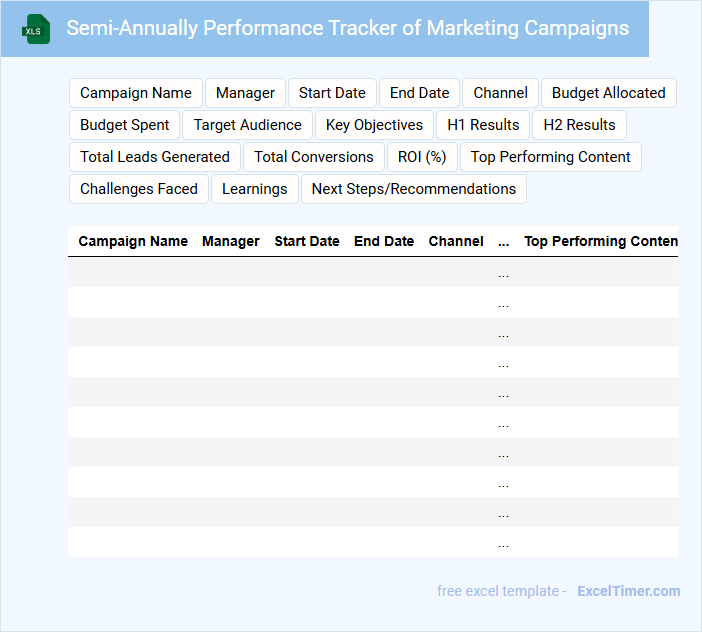Click the ROI (%) tag

click(422, 157)
